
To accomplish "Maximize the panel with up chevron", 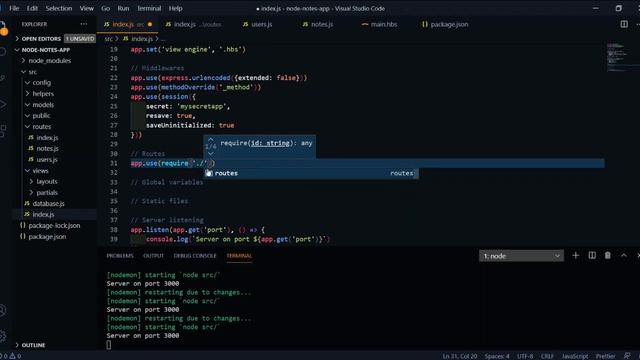I will tap(624, 256).
